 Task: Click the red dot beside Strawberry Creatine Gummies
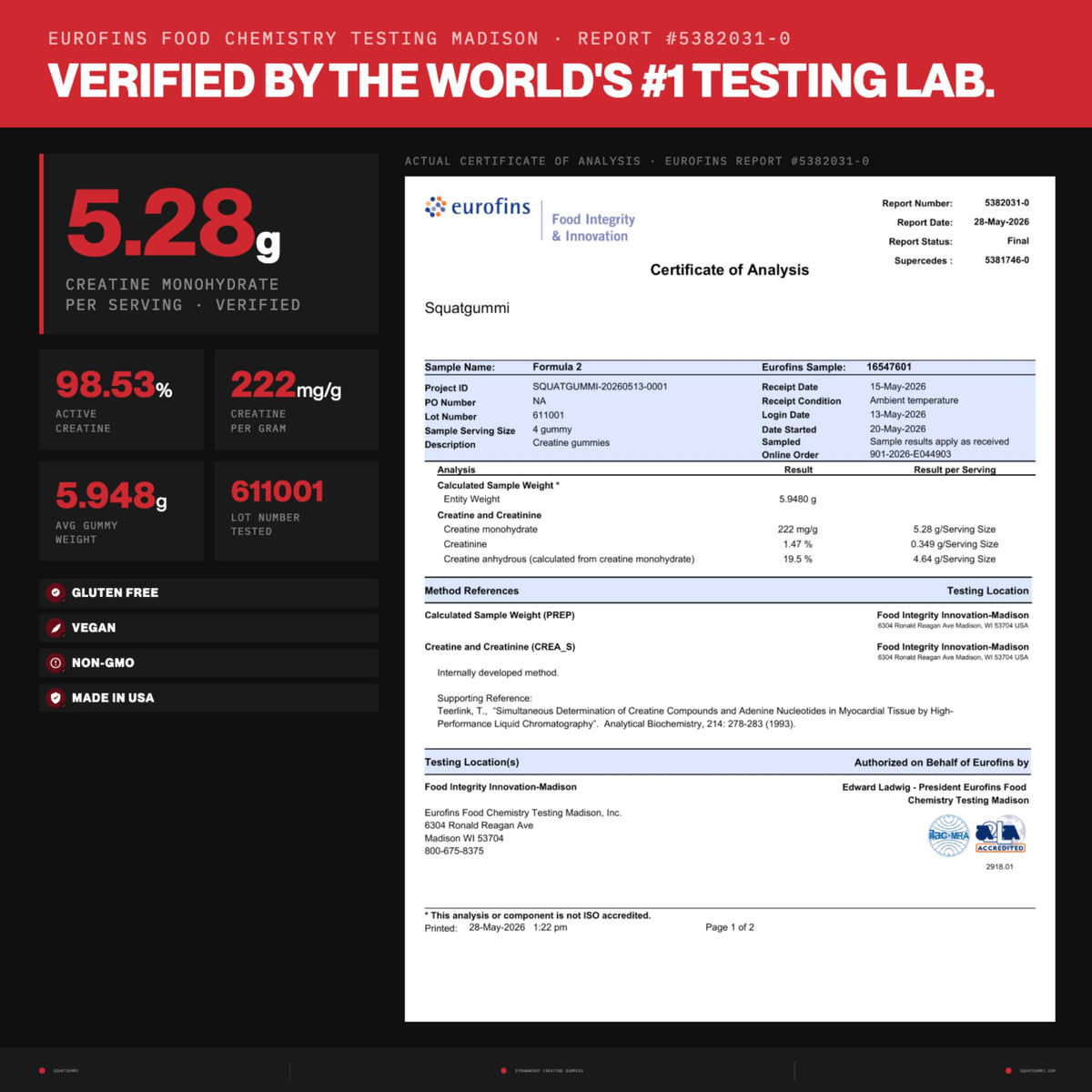[x=504, y=1070]
